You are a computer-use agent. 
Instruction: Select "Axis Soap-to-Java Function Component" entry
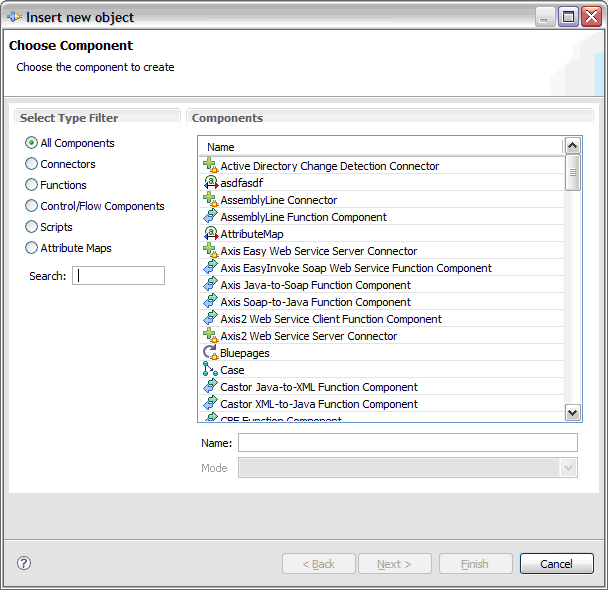click(x=382, y=302)
